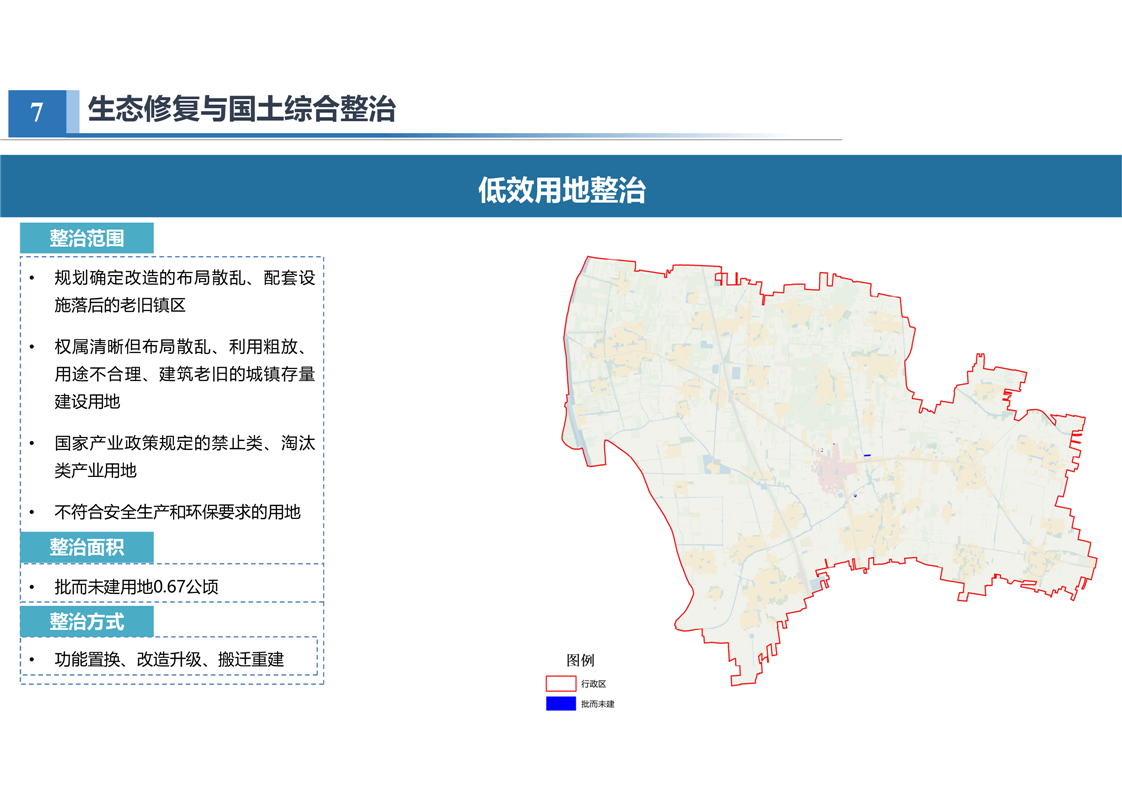Click the 图例 legend title
The height and width of the screenshot is (793, 1122).
pyautogui.click(x=580, y=660)
